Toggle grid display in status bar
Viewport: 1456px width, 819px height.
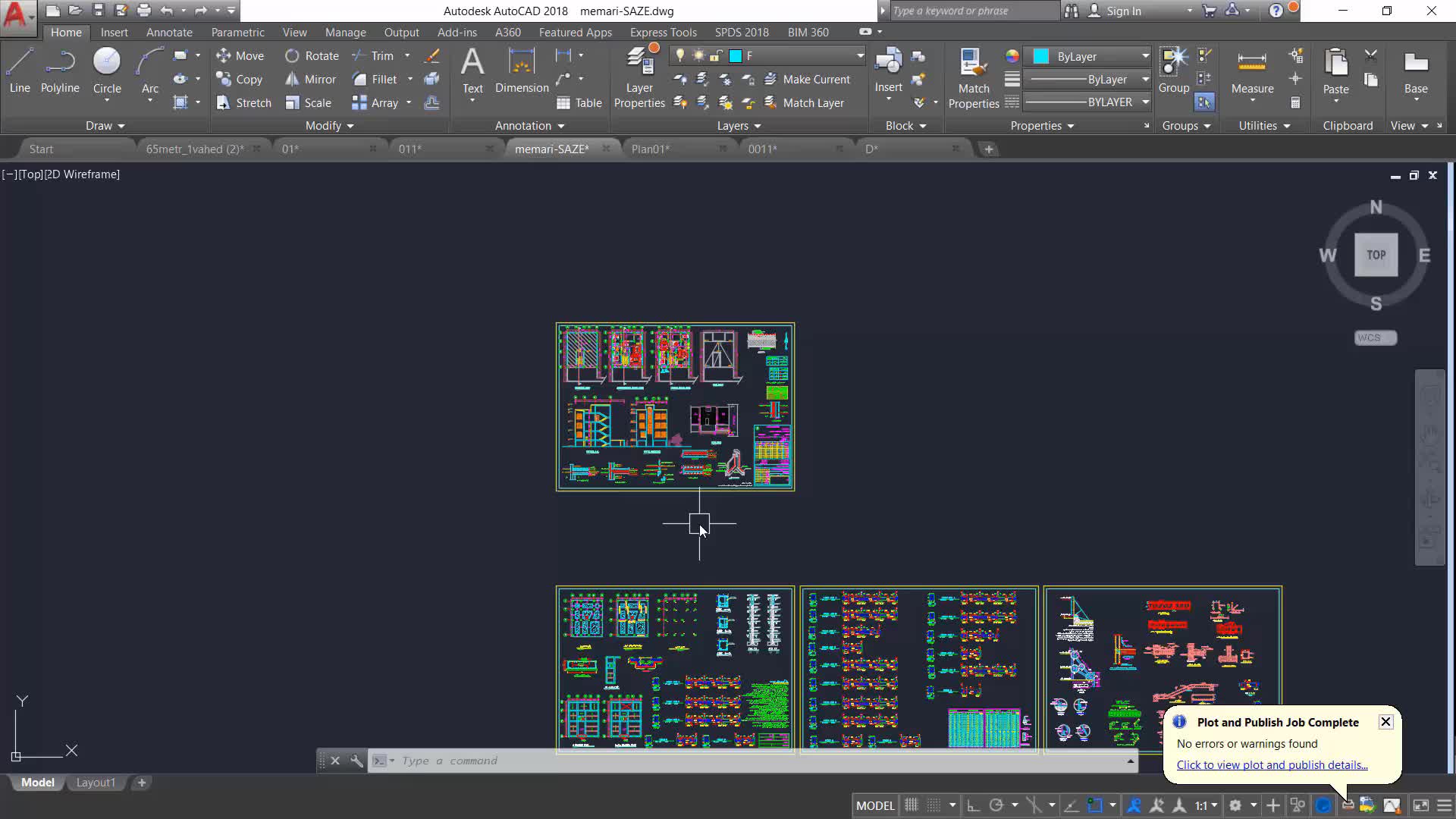pos(912,805)
